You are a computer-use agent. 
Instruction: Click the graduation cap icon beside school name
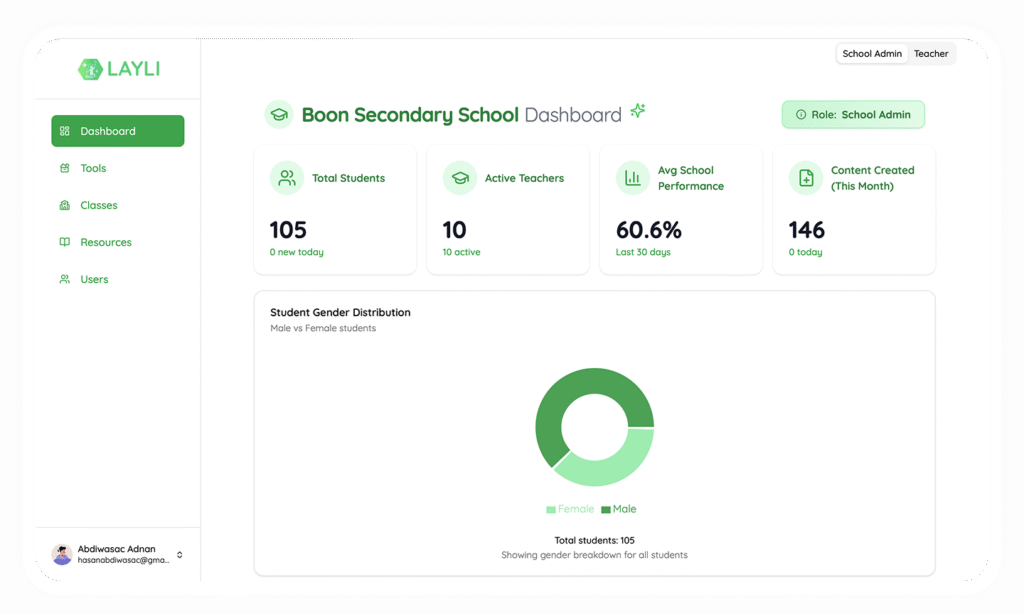tap(279, 115)
